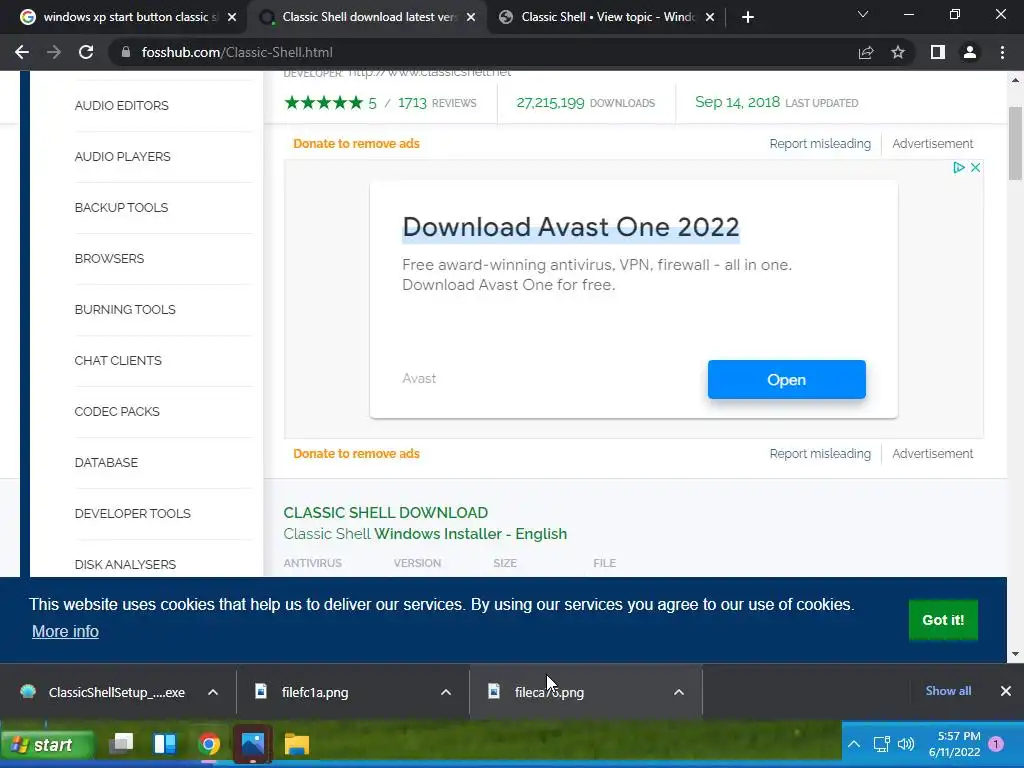Open the BROWSERS category

pyautogui.click(x=109, y=259)
